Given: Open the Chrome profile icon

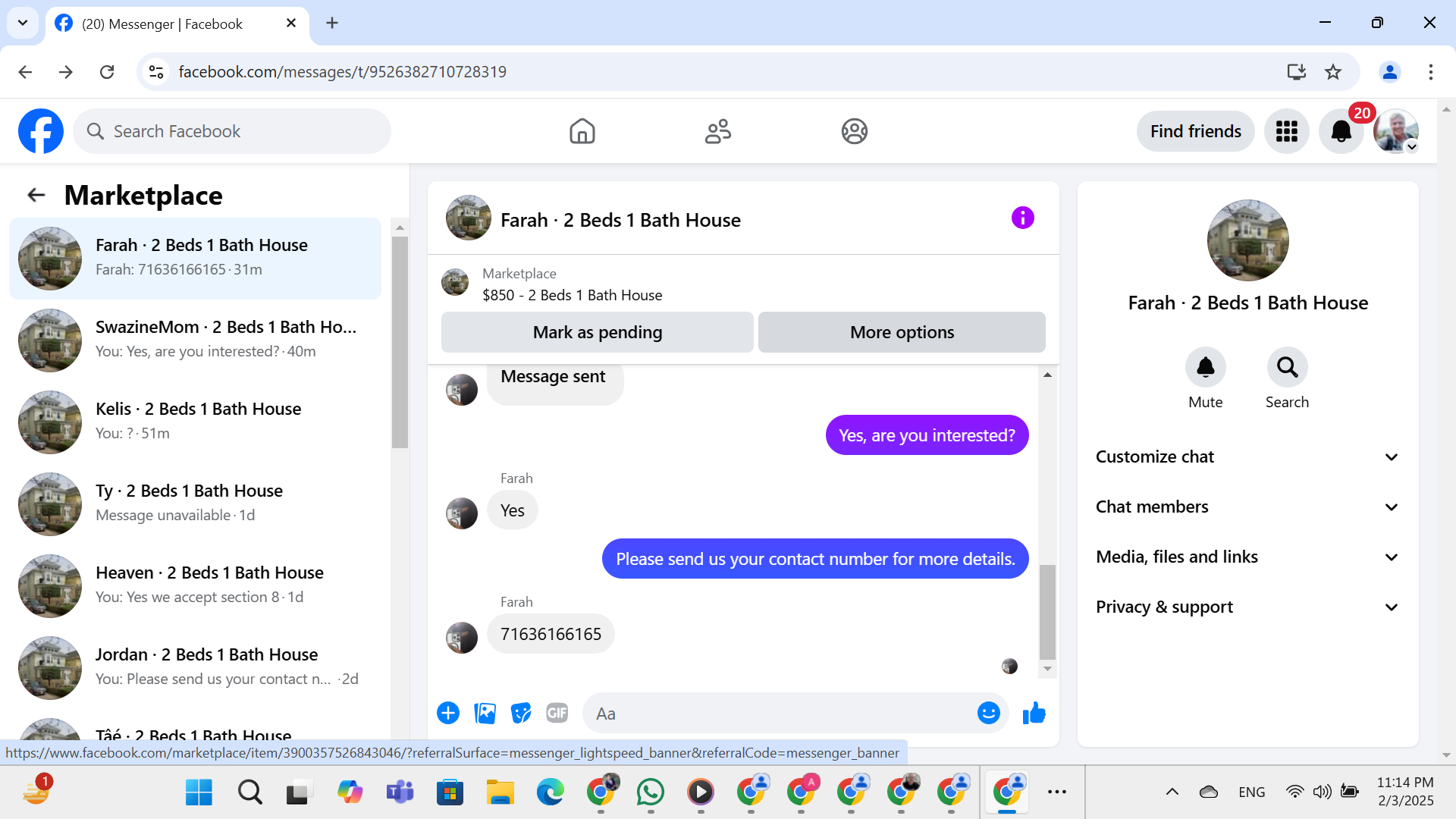Looking at the screenshot, I should [x=1390, y=72].
